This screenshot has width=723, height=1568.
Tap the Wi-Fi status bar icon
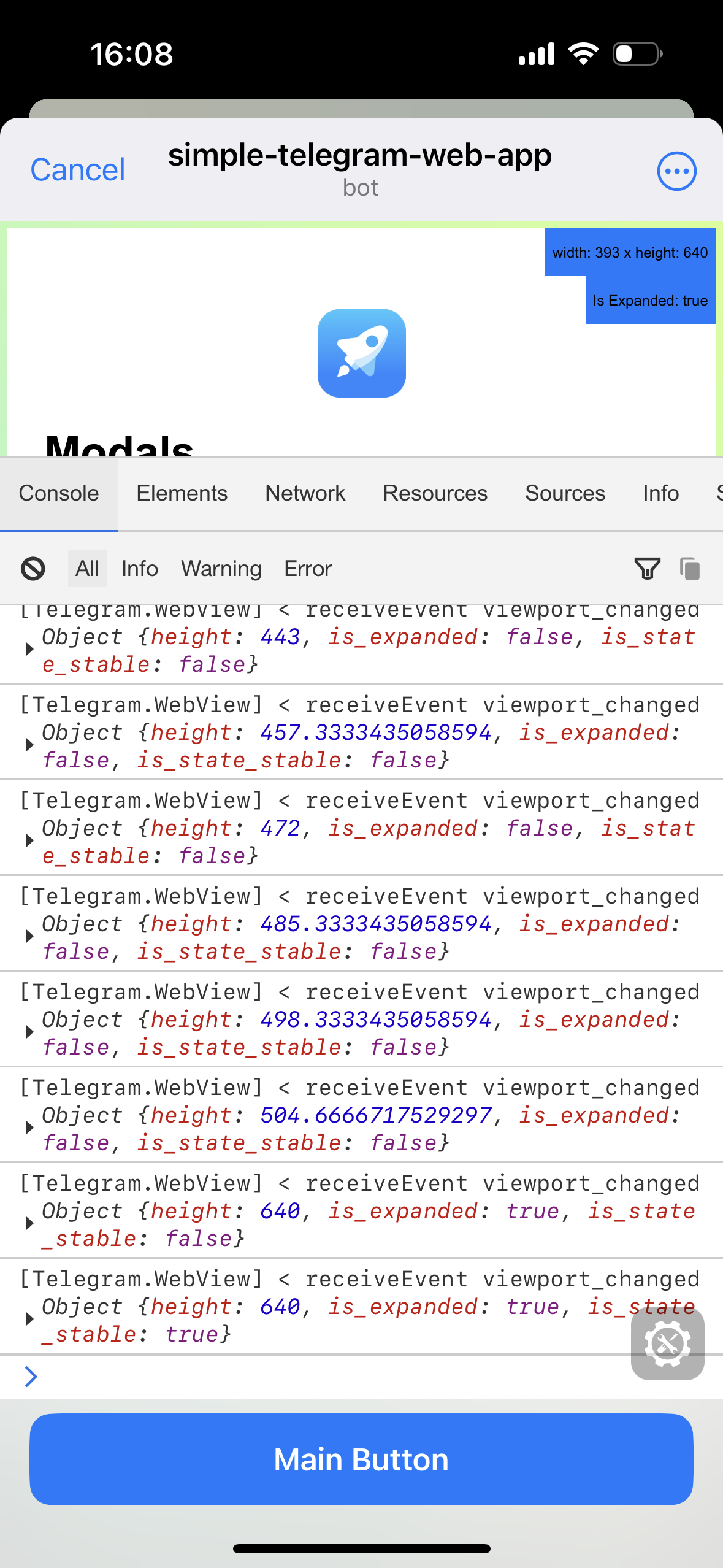tap(583, 54)
